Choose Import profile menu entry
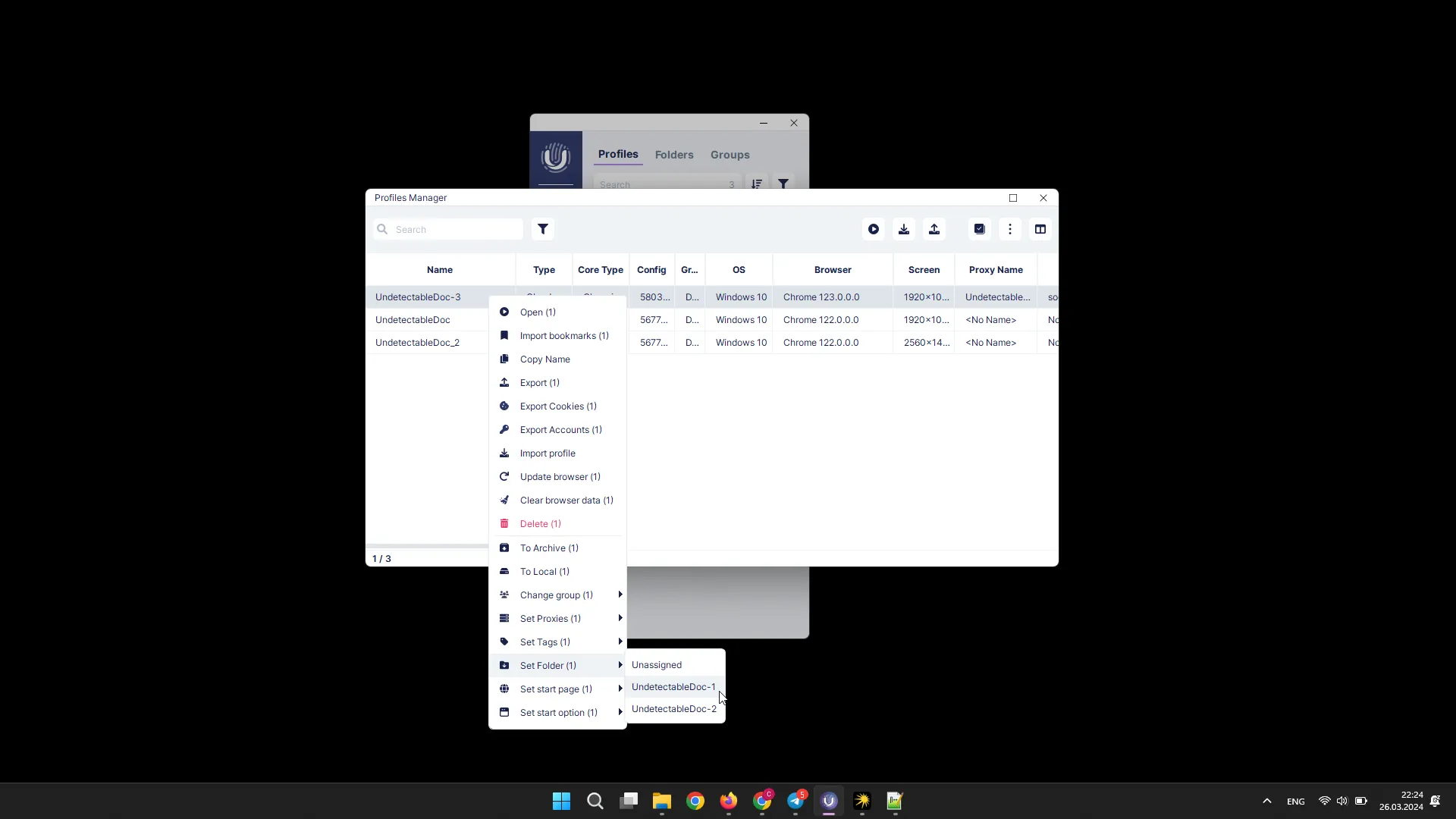Image resolution: width=1456 pixels, height=819 pixels. (557, 453)
